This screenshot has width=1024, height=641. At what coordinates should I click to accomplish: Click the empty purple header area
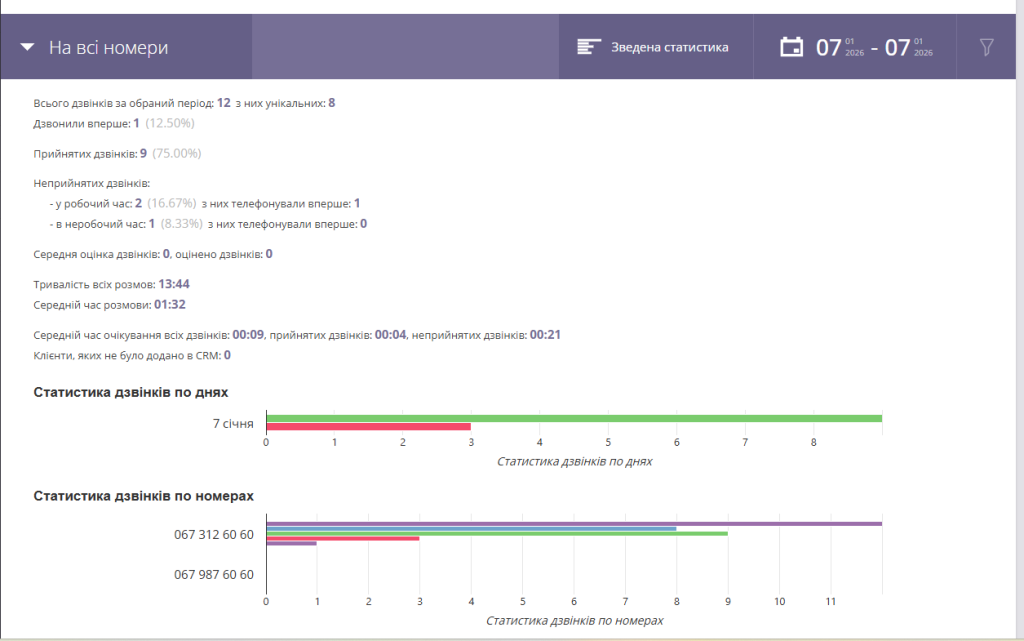click(405, 47)
